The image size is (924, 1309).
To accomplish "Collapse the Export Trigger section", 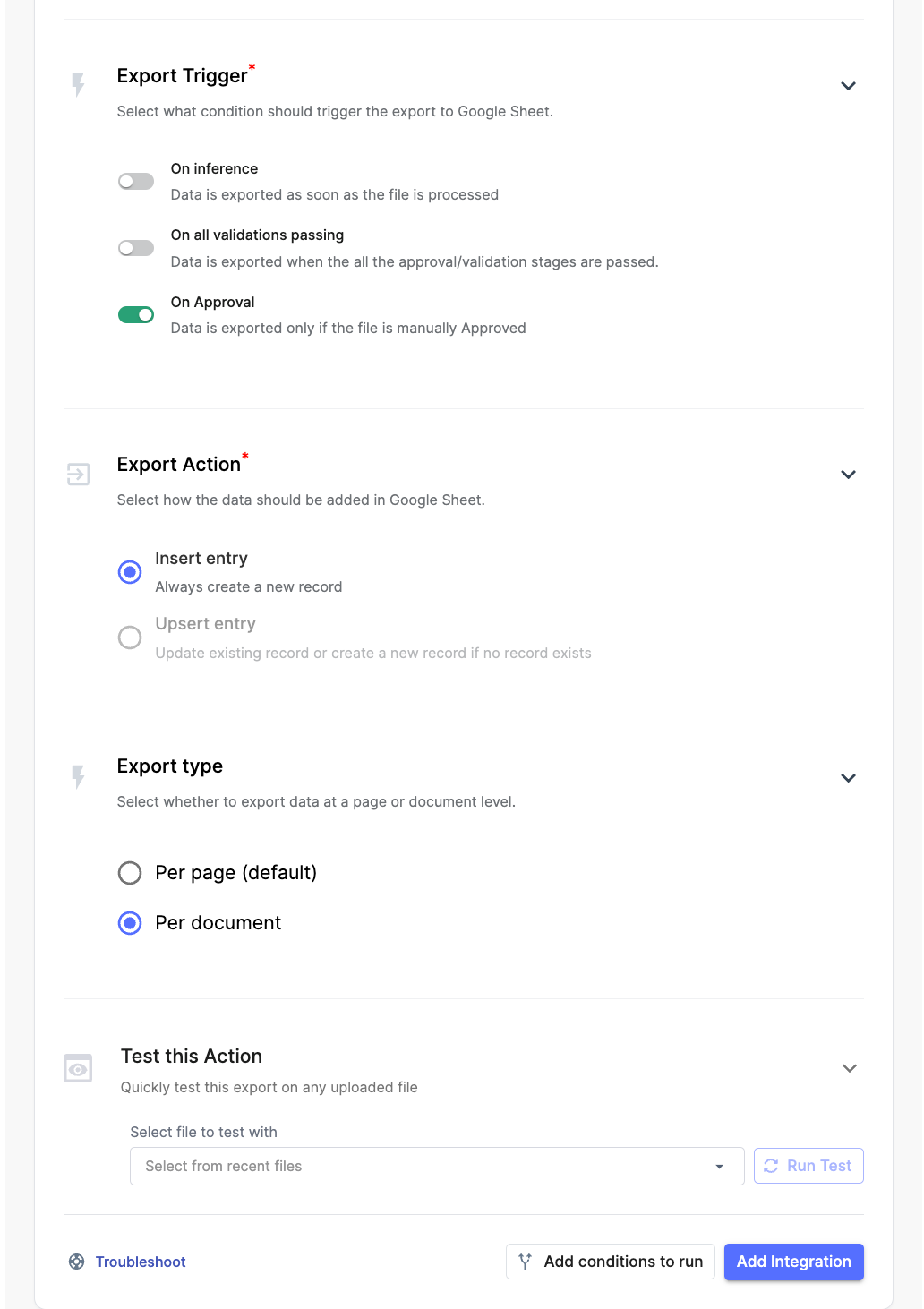I will [x=849, y=86].
